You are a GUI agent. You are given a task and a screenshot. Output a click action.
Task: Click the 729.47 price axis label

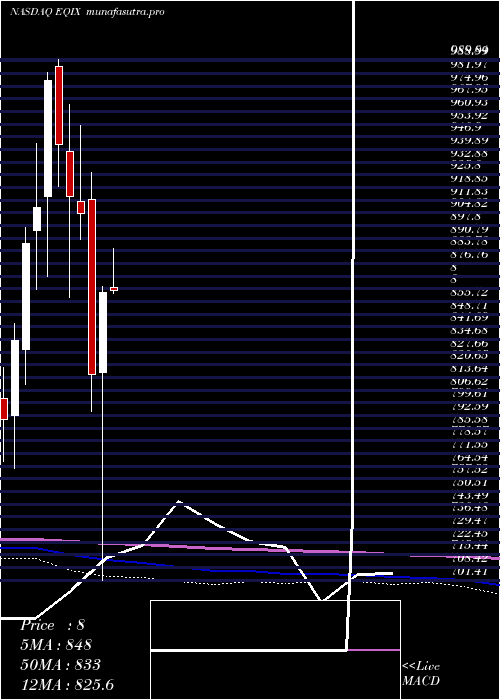click(x=469, y=521)
